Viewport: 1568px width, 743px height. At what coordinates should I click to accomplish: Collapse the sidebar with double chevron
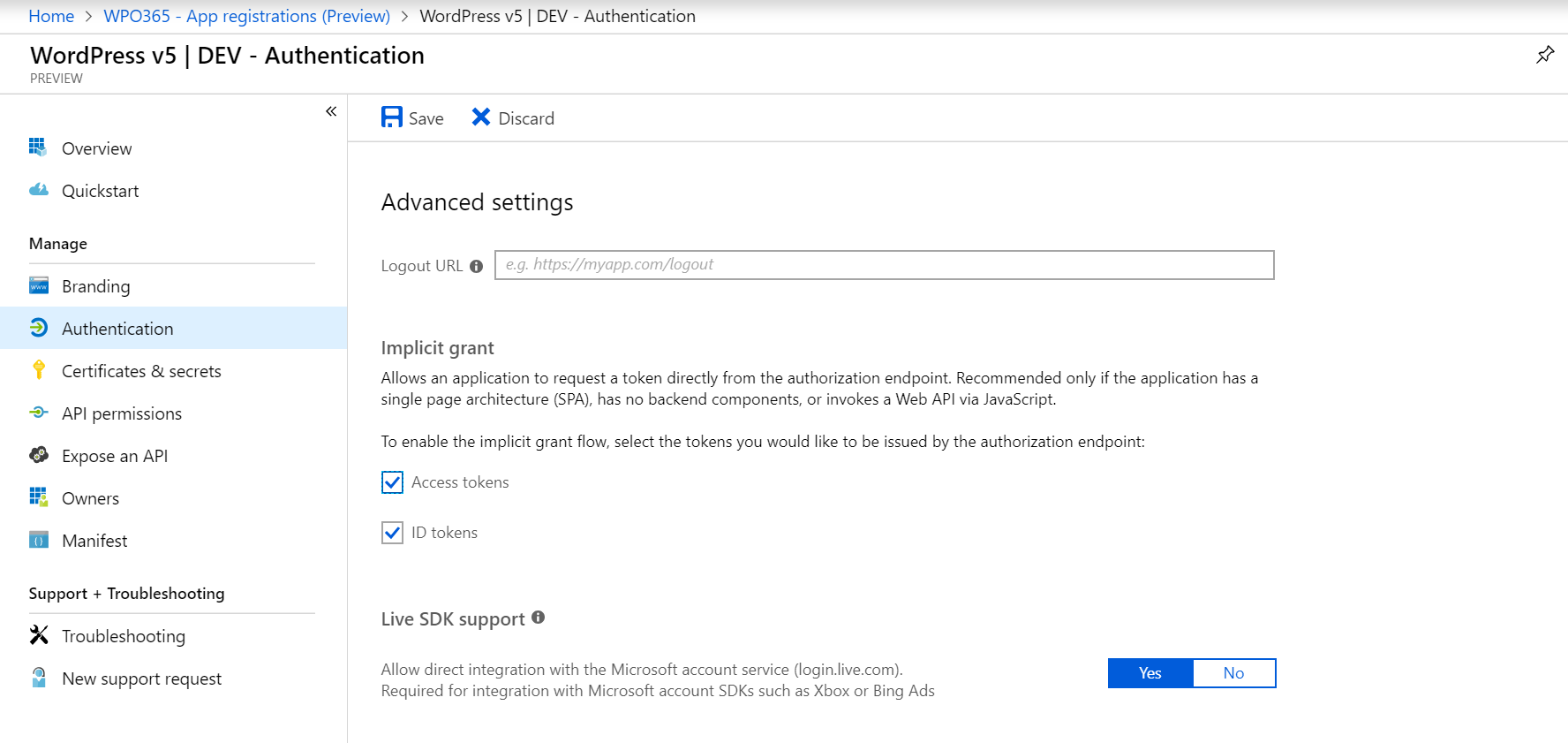(331, 111)
